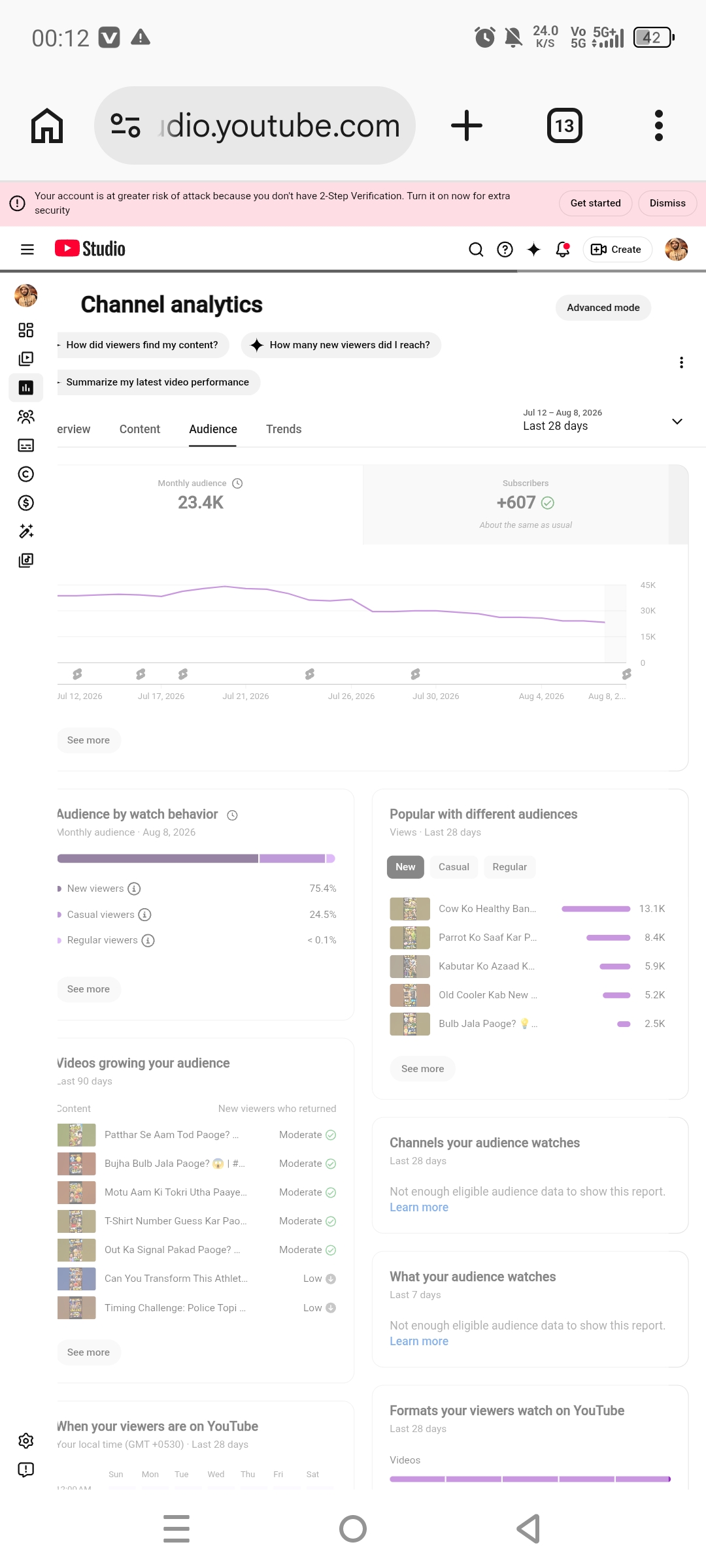Open the Dashboard icon in sidebar
Image resolution: width=706 pixels, height=1568 pixels.
[x=25, y=330]
